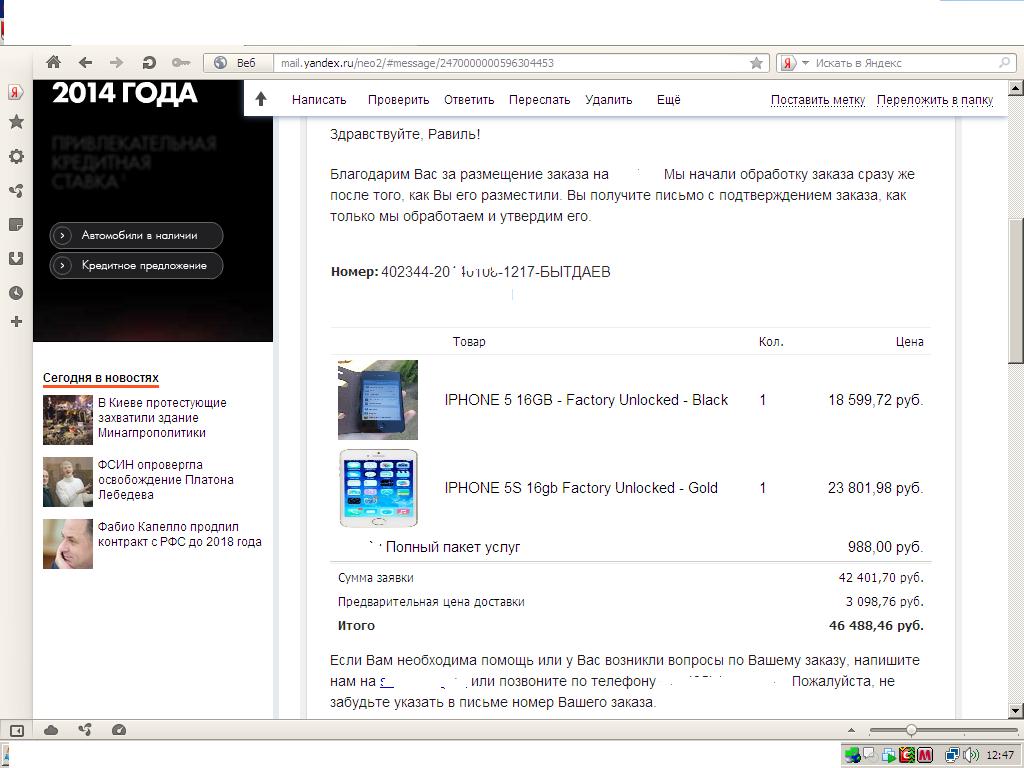Open cloud sync icon in status bar

[x=51, y=730]
